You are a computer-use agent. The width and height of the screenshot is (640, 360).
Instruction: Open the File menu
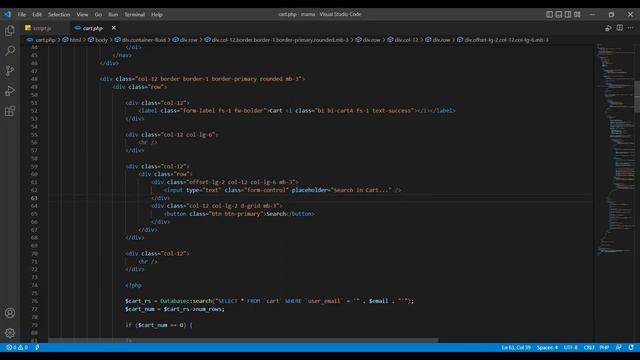coord(22,14)
